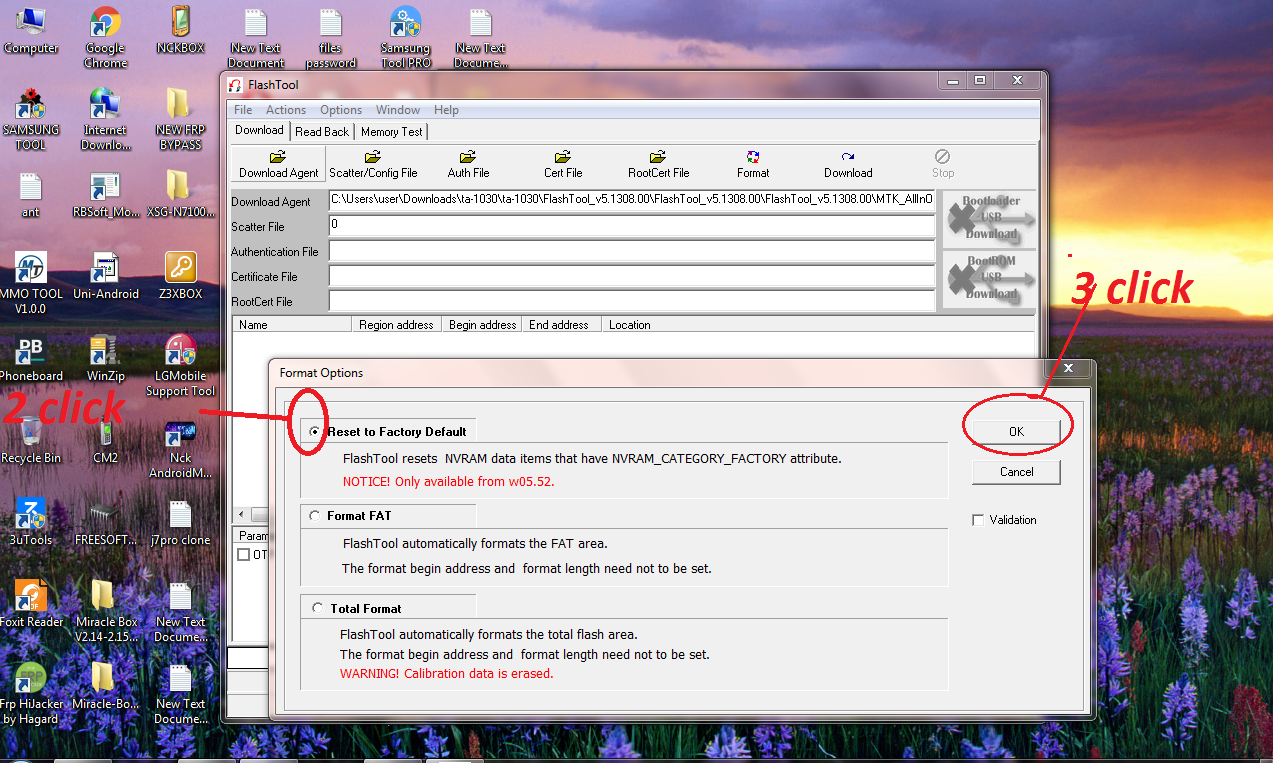Click the Authentication File input field
This screenshot has height=763, width=1273.
(x=632, y=251)
